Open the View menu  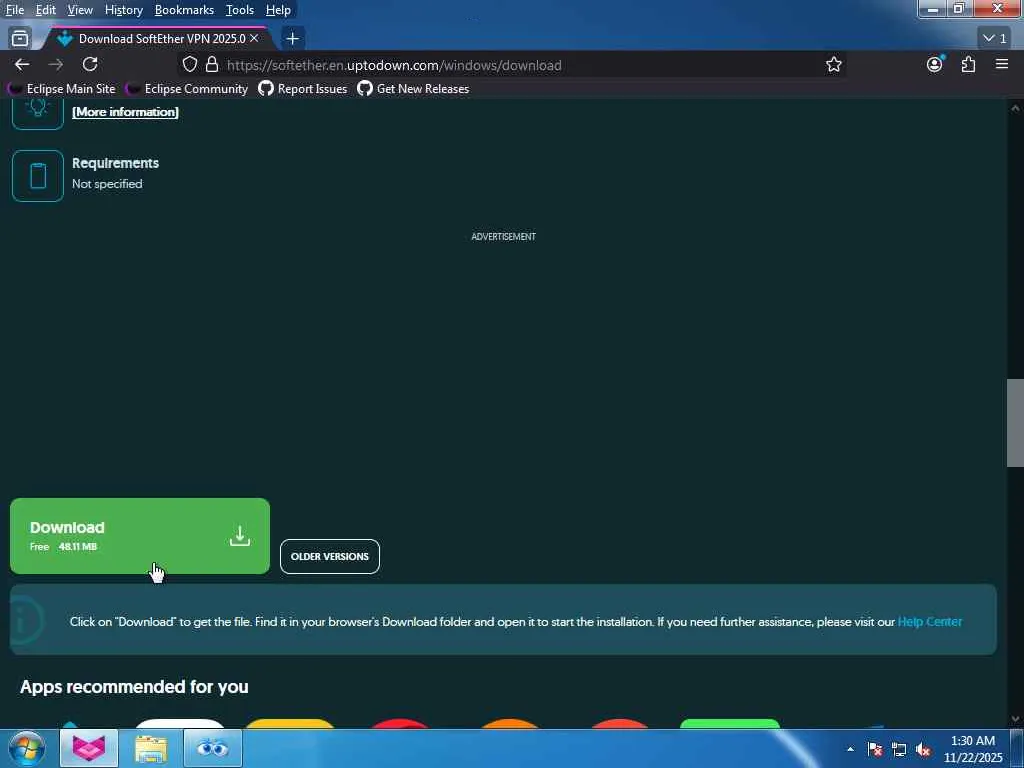pyautogui.click(x=80, y=10)
